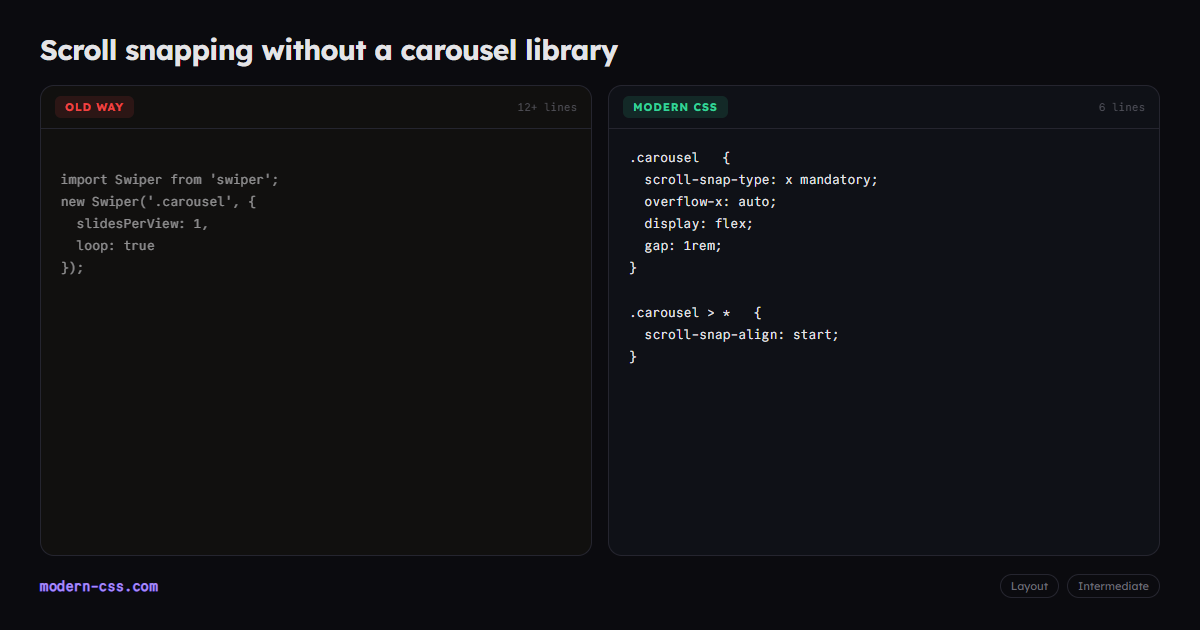Click the '12+ lines' label
The width and height of the screenshot is (1200, 630).
coord(547,107)
